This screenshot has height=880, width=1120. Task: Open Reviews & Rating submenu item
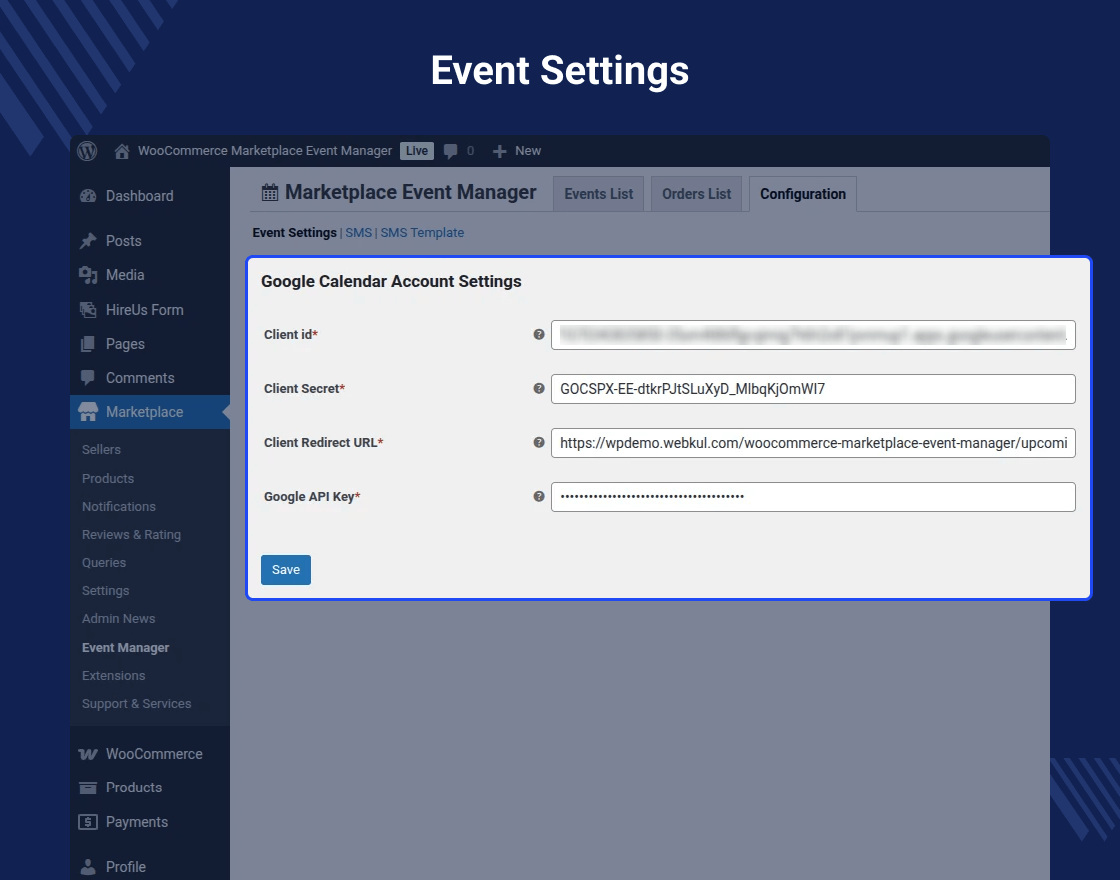click(x=131, y=534)
